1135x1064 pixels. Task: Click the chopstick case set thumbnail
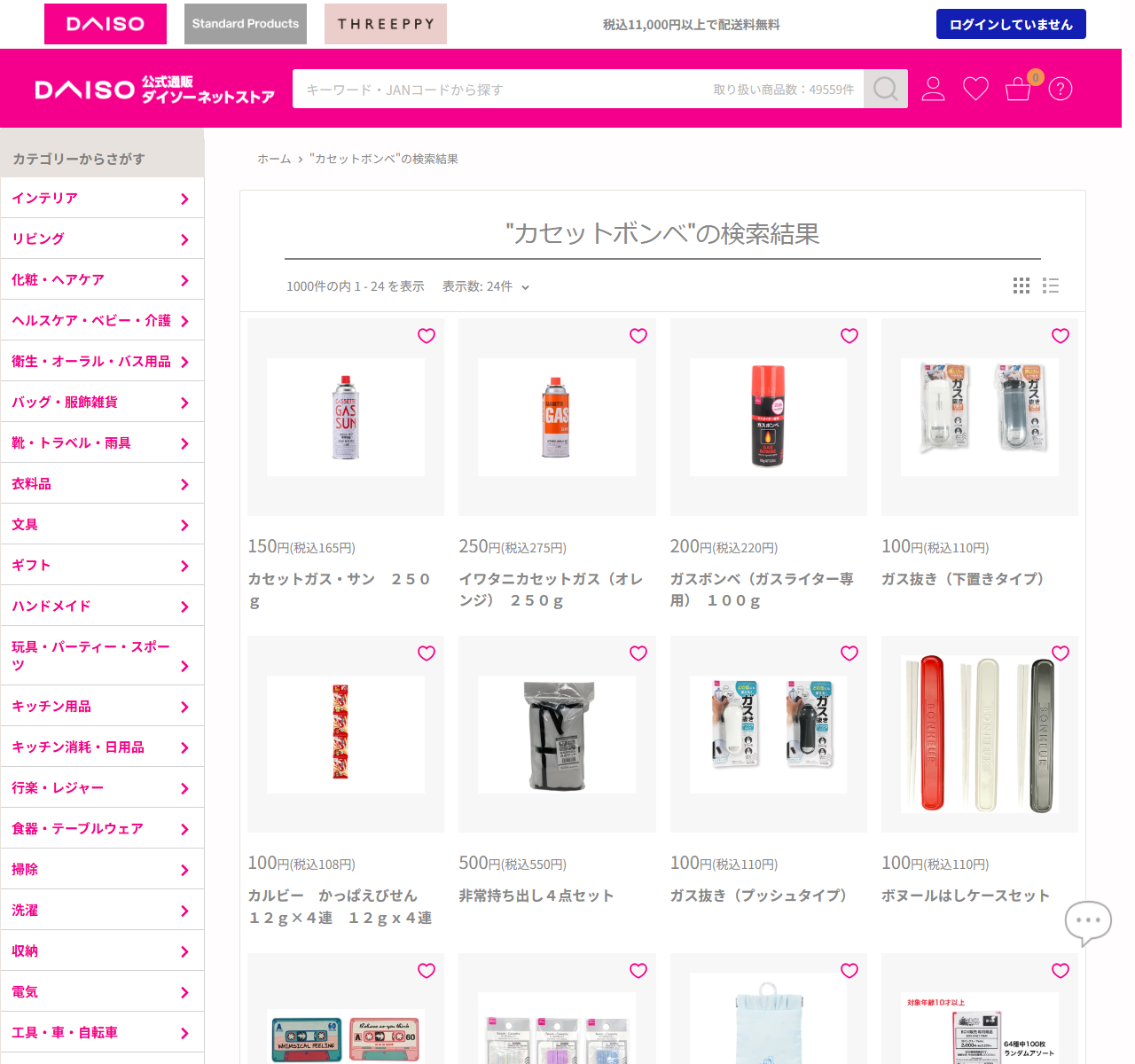[980, 734]
